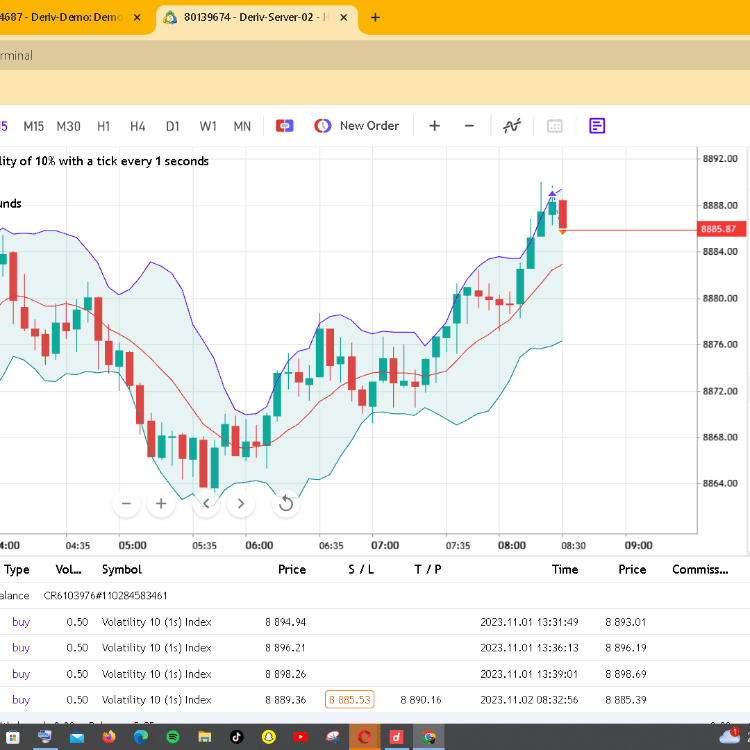Open Spotify from the taskbar
Screen dimensions: 750x750
click(x=173, y=737)
